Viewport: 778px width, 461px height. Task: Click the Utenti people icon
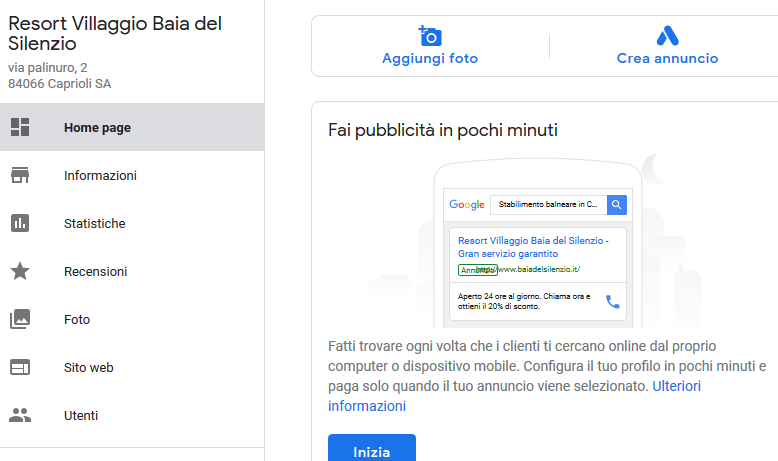click(x=19, y=415)
